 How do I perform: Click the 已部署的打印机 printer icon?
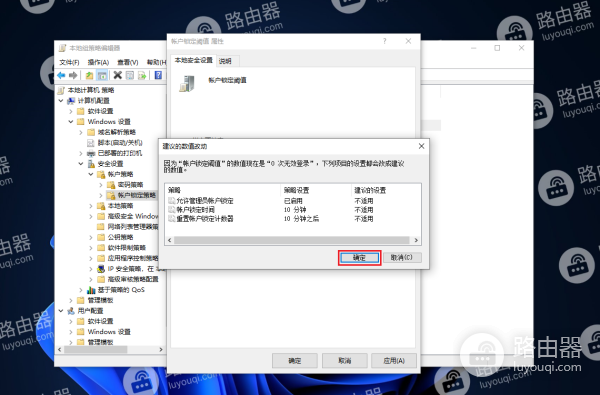click(91, 153)
